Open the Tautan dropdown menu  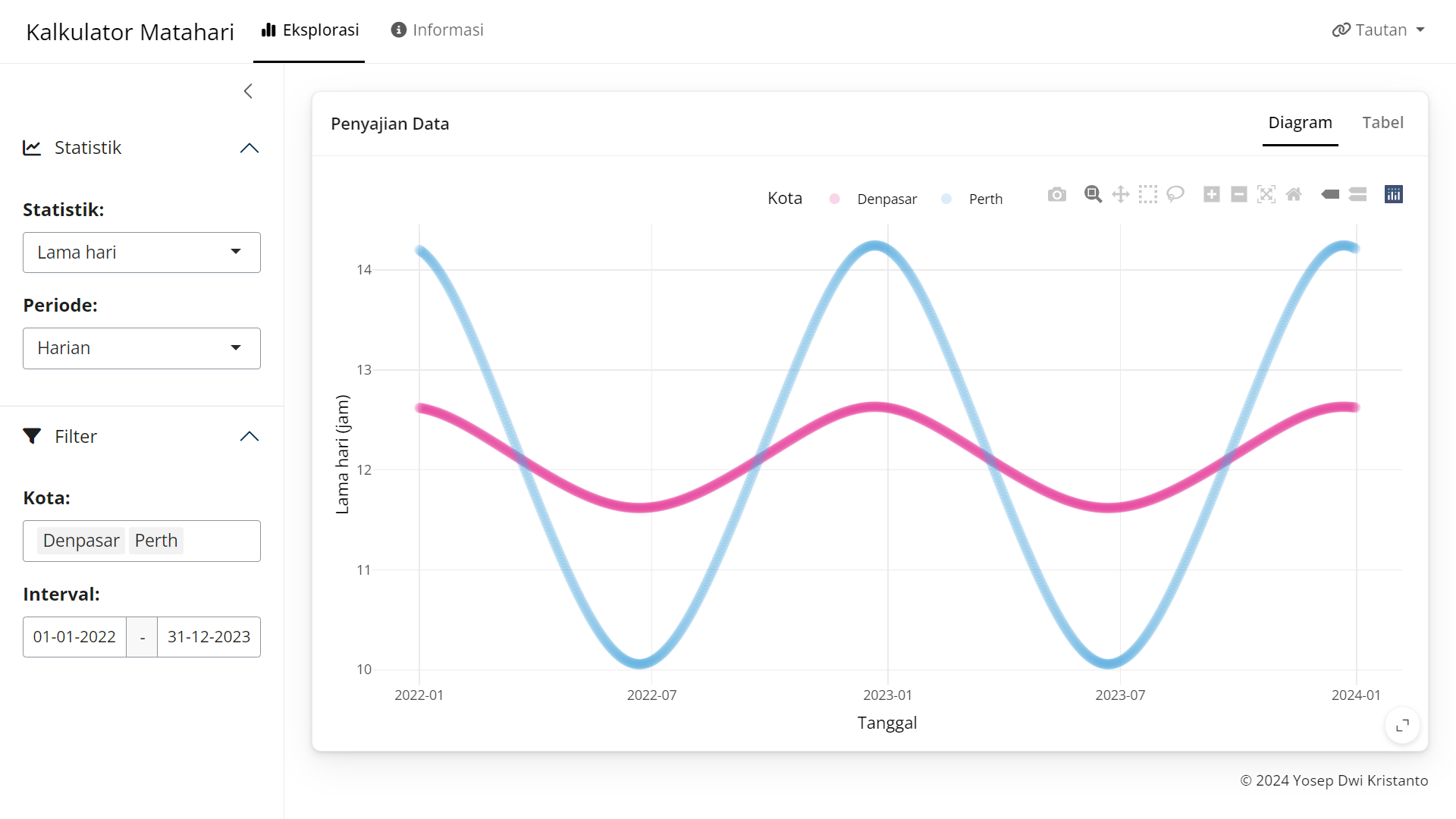pos(1379,30)
